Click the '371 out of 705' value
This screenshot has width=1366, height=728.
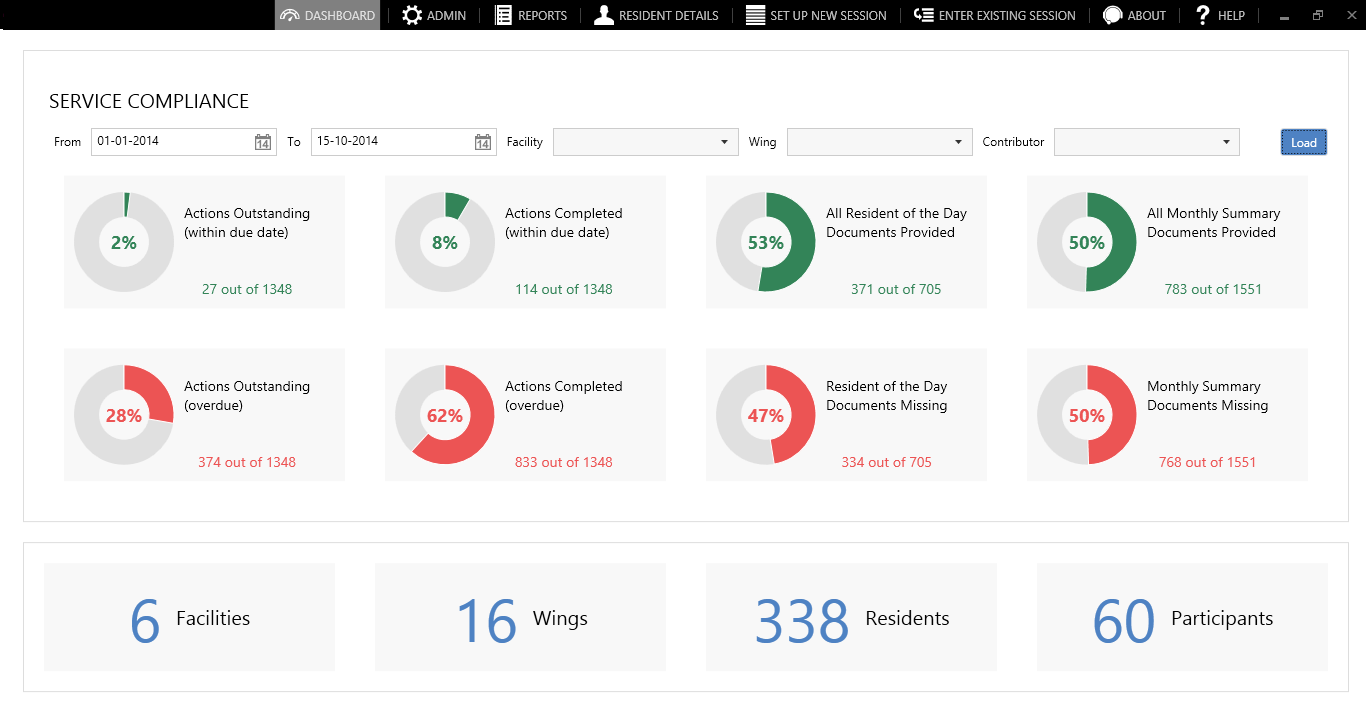click(x=896, y=289)
